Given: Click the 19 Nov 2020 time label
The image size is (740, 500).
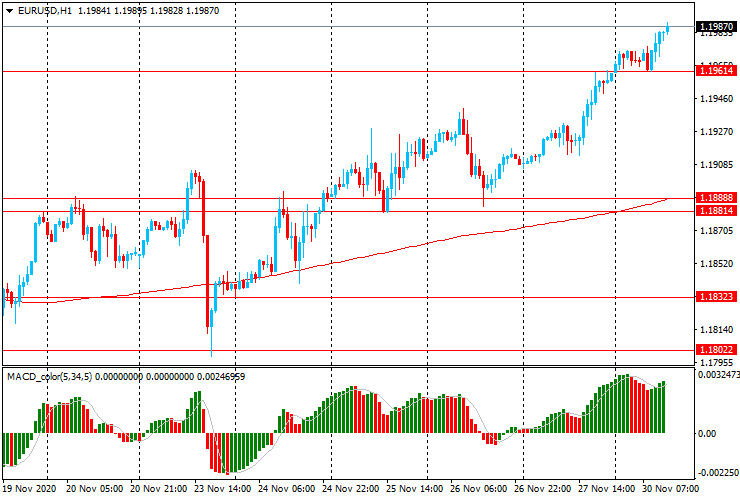Looking at the screenshot, I should click(x=29, y=488).
